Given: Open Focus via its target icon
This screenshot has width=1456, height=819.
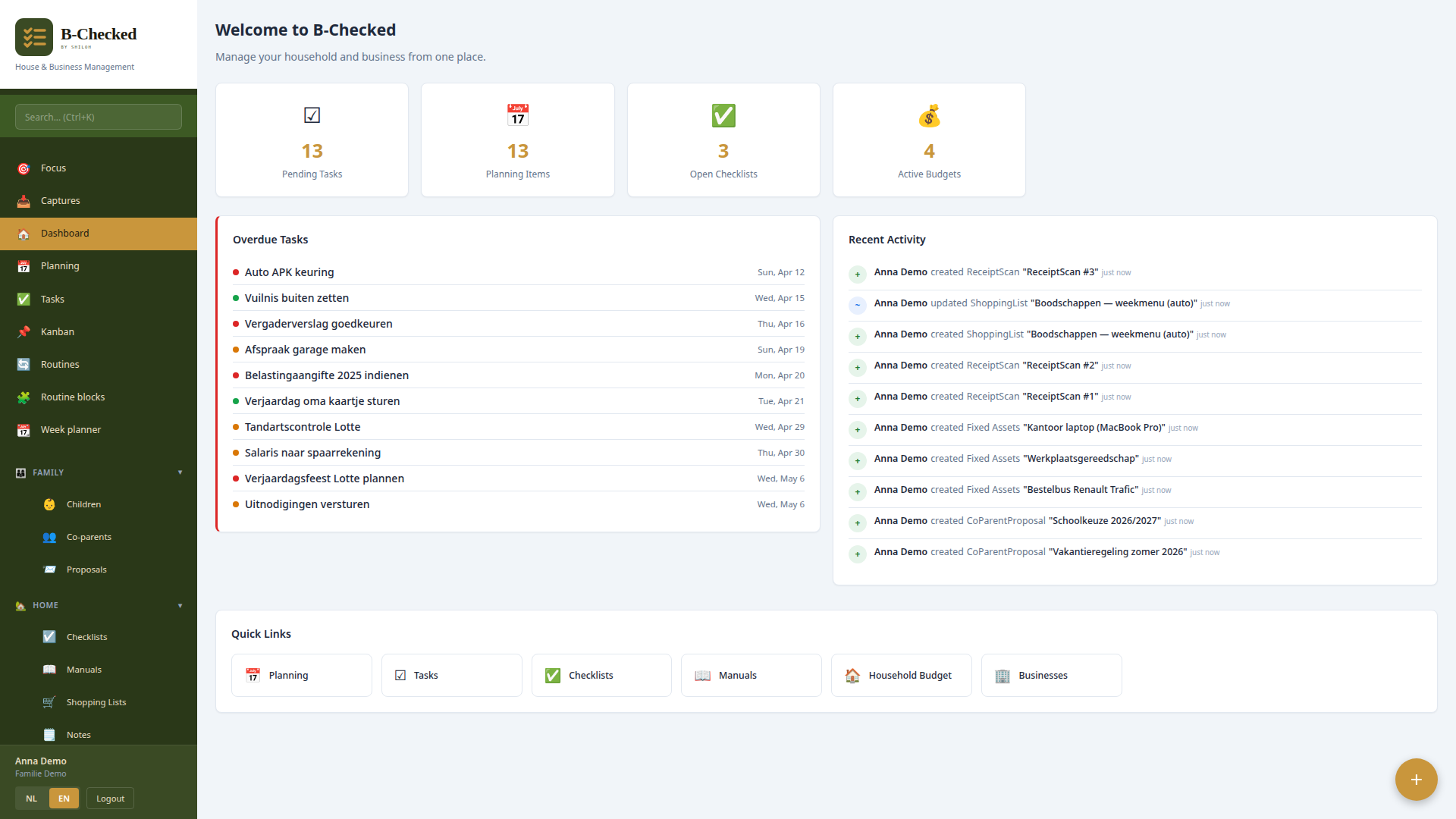Looking at the screenshot, I should 24,168.
